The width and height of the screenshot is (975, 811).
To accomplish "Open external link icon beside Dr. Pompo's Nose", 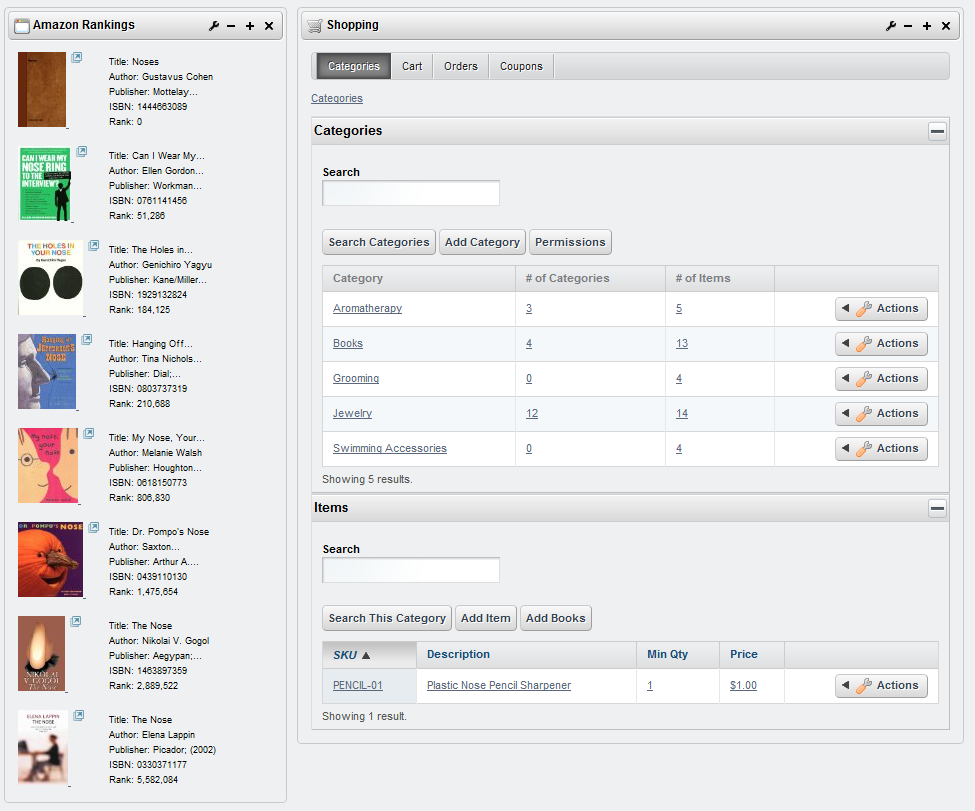I will [x=93, y=527].
